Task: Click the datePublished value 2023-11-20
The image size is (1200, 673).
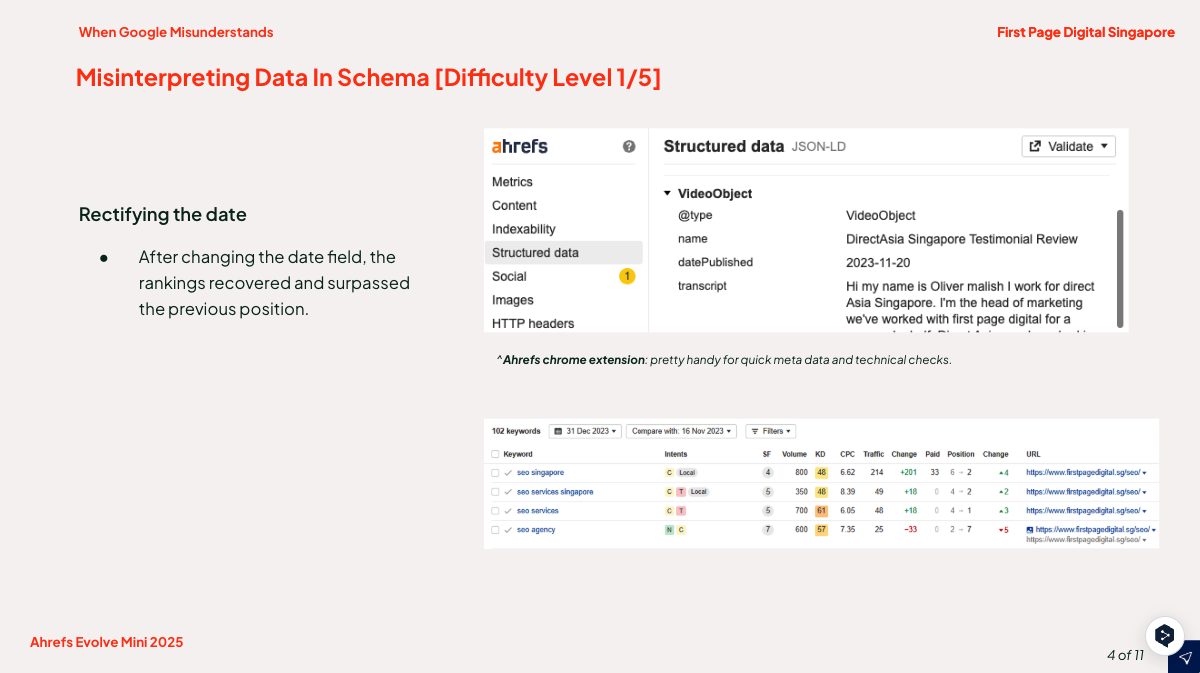Action: coord(878,263)
